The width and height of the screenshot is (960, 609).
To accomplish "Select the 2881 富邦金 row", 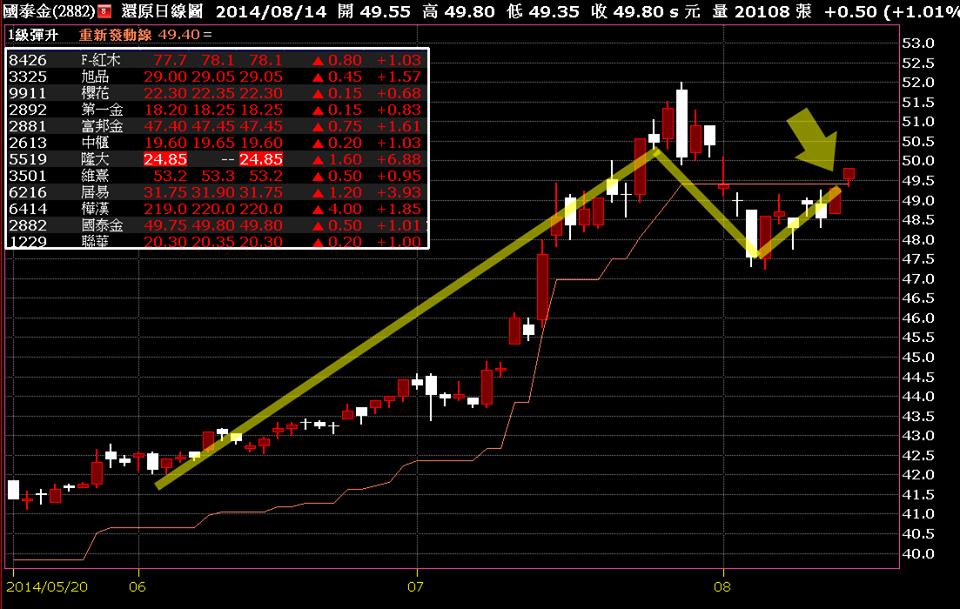I will tap(217, 126).
